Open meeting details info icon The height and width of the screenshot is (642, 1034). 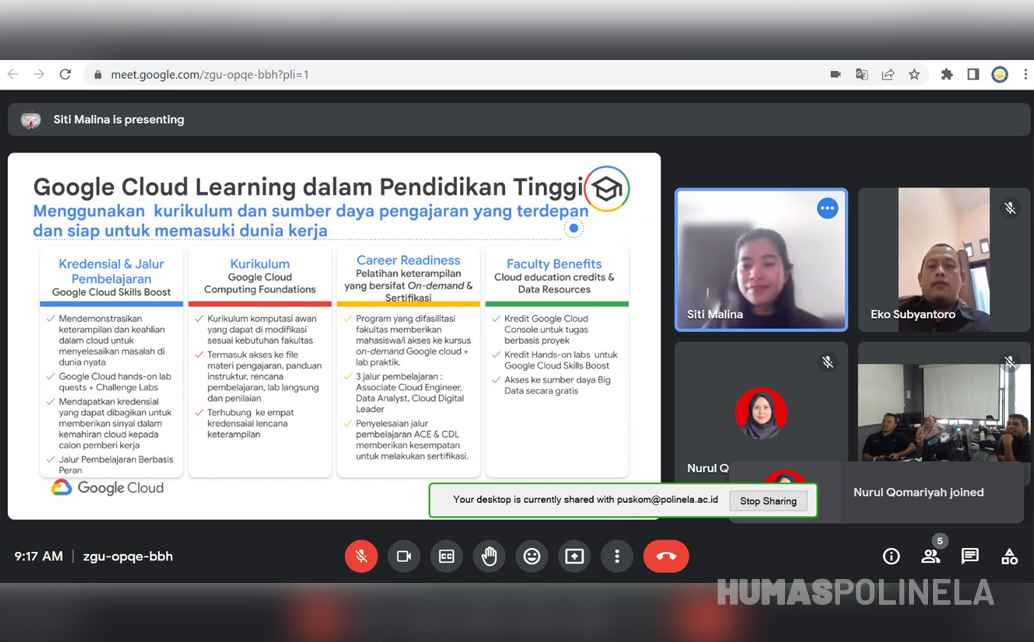(x=891, y=556)
